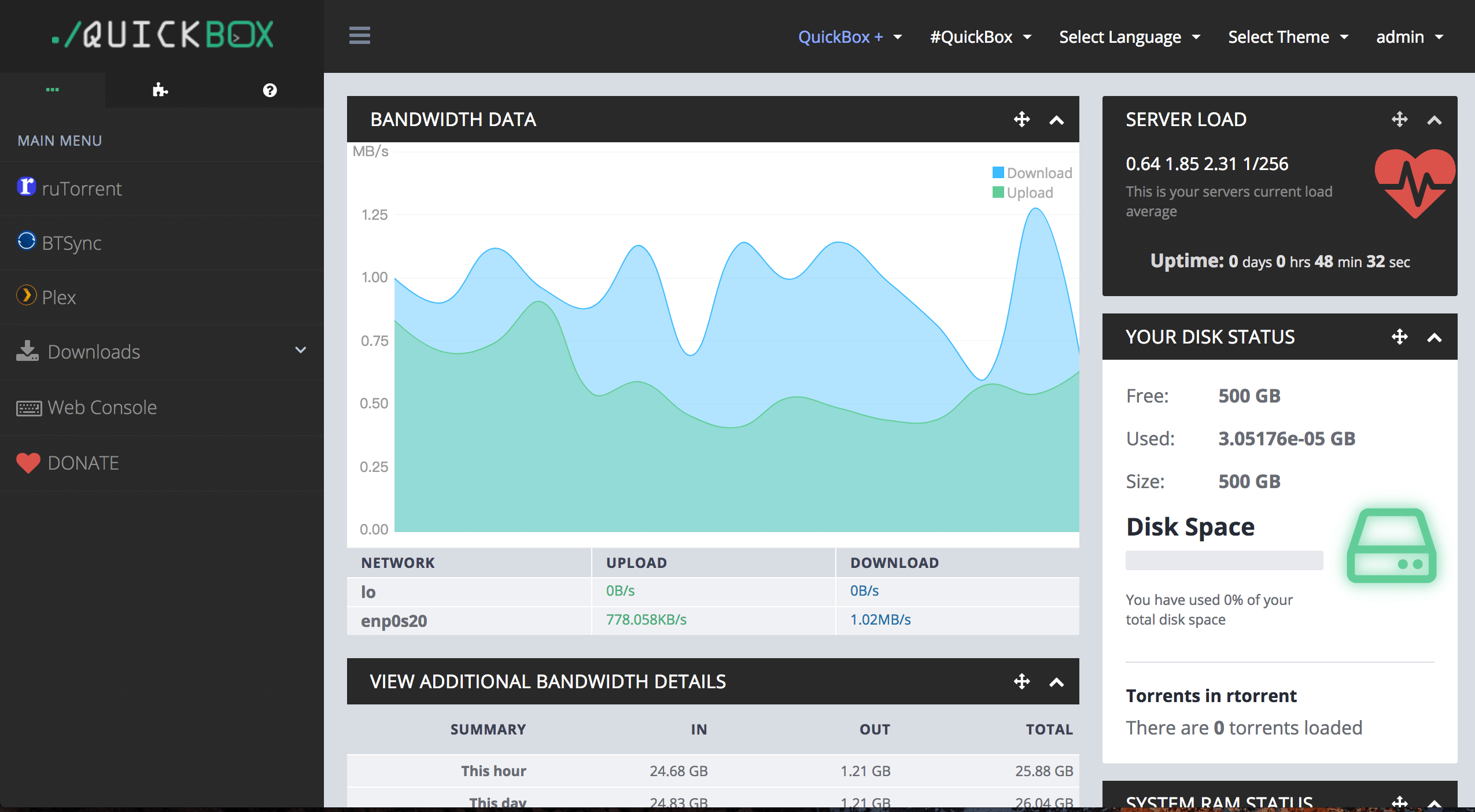Click the move icon on Disk Status panel
Screen dimensions: 1475x812
(1399, 337)
